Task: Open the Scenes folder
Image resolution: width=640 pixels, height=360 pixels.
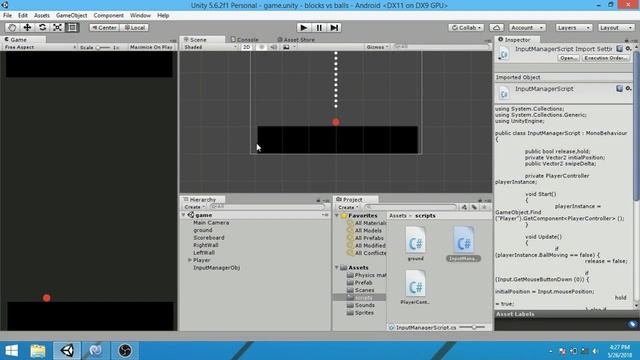Action: tap(360, 290)
